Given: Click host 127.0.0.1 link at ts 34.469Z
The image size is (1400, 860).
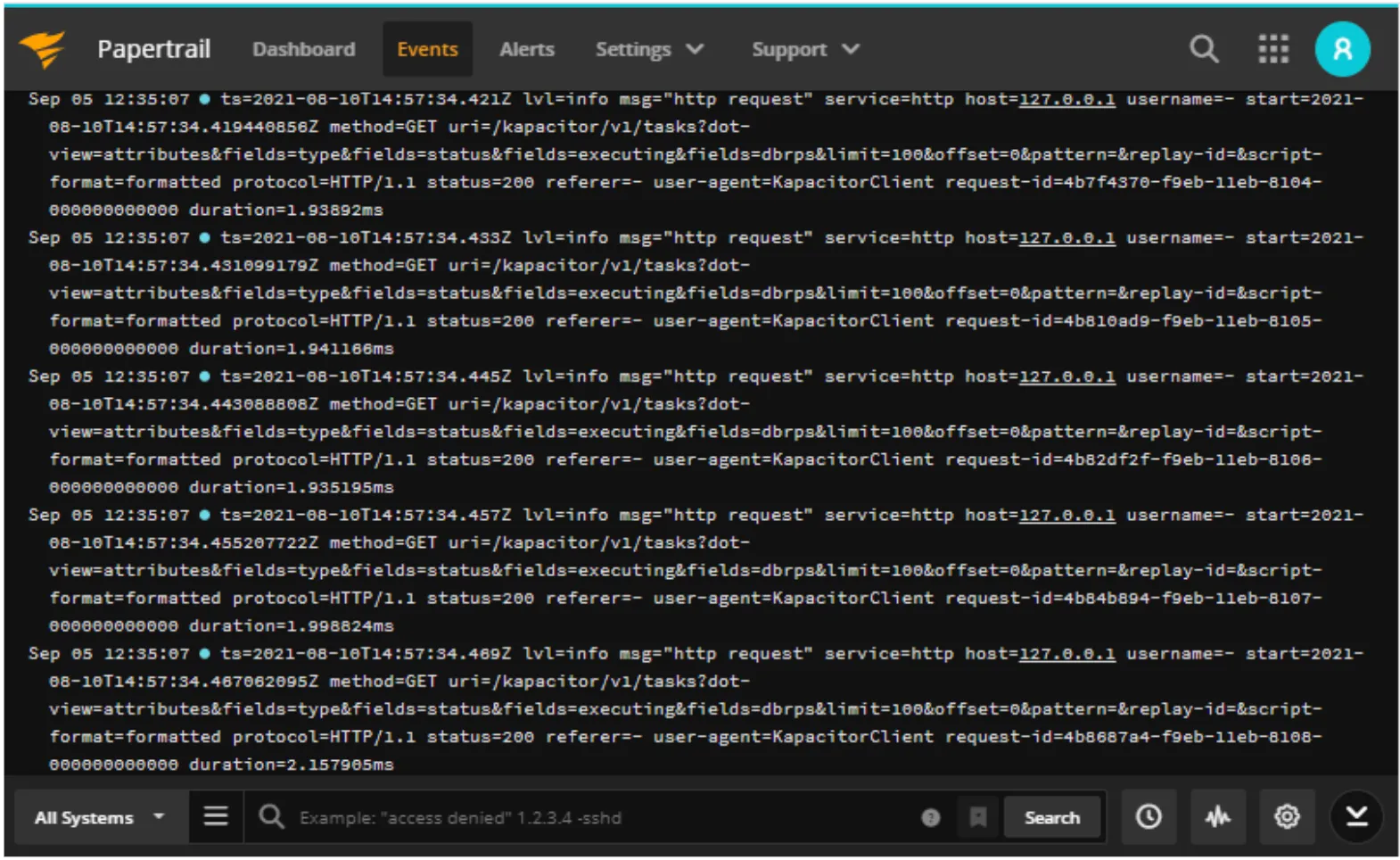Looking at the screenshot, I should 1066,654.
